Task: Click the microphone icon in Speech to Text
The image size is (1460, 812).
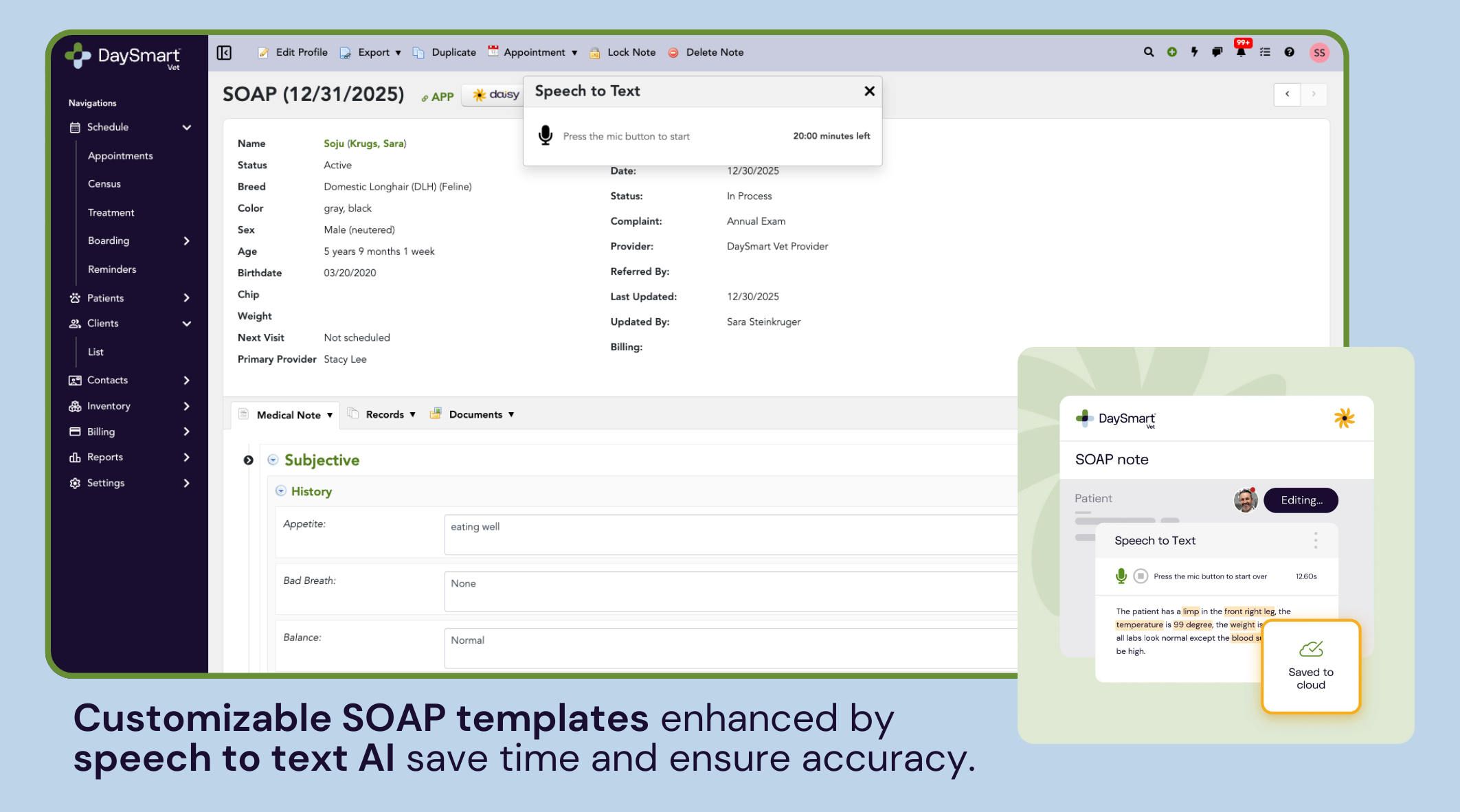Action: coord(546,135)
